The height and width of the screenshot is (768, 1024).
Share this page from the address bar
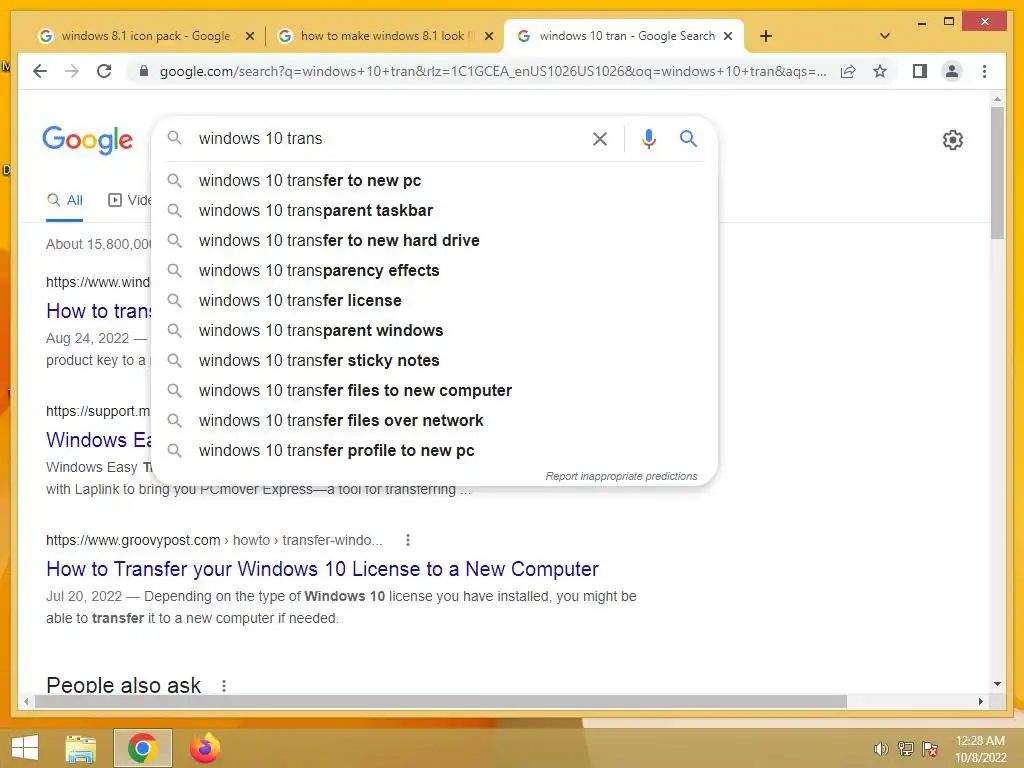click(x=848, y=71)
